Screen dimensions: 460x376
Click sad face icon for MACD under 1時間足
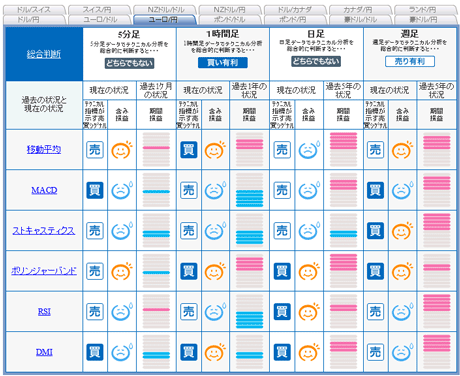point(215,190)
